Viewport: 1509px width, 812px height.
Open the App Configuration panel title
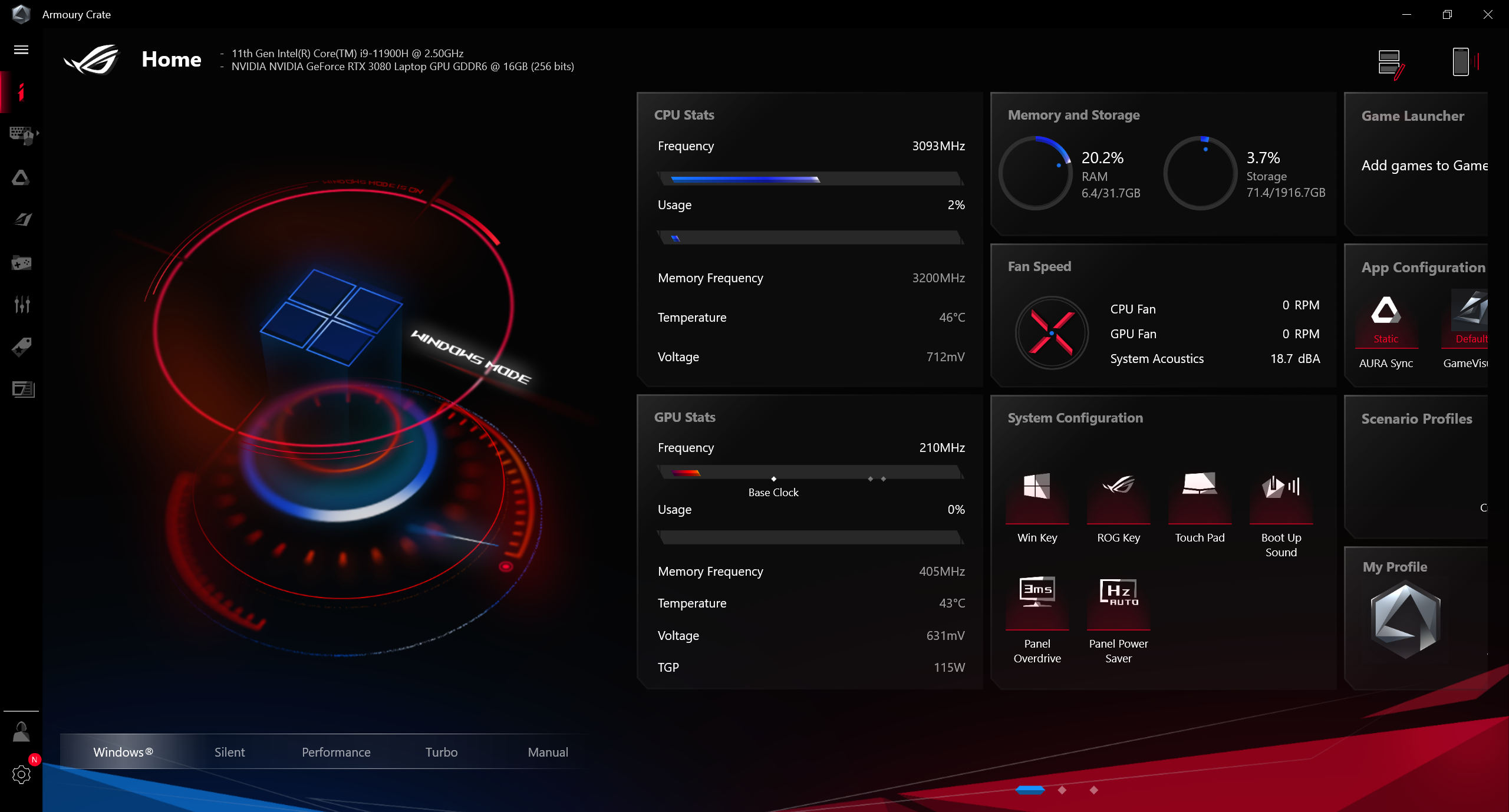pyautogui.click(x=1424, y=268)
